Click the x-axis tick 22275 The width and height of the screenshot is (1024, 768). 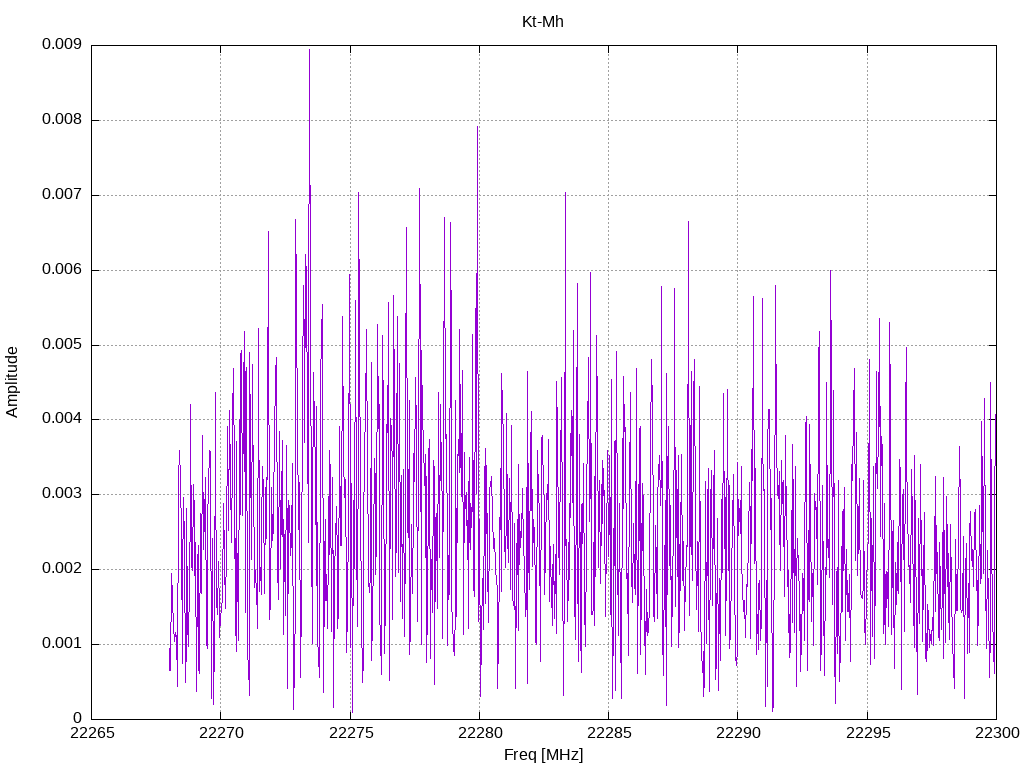pyautogui.click(x=351, y=733)
